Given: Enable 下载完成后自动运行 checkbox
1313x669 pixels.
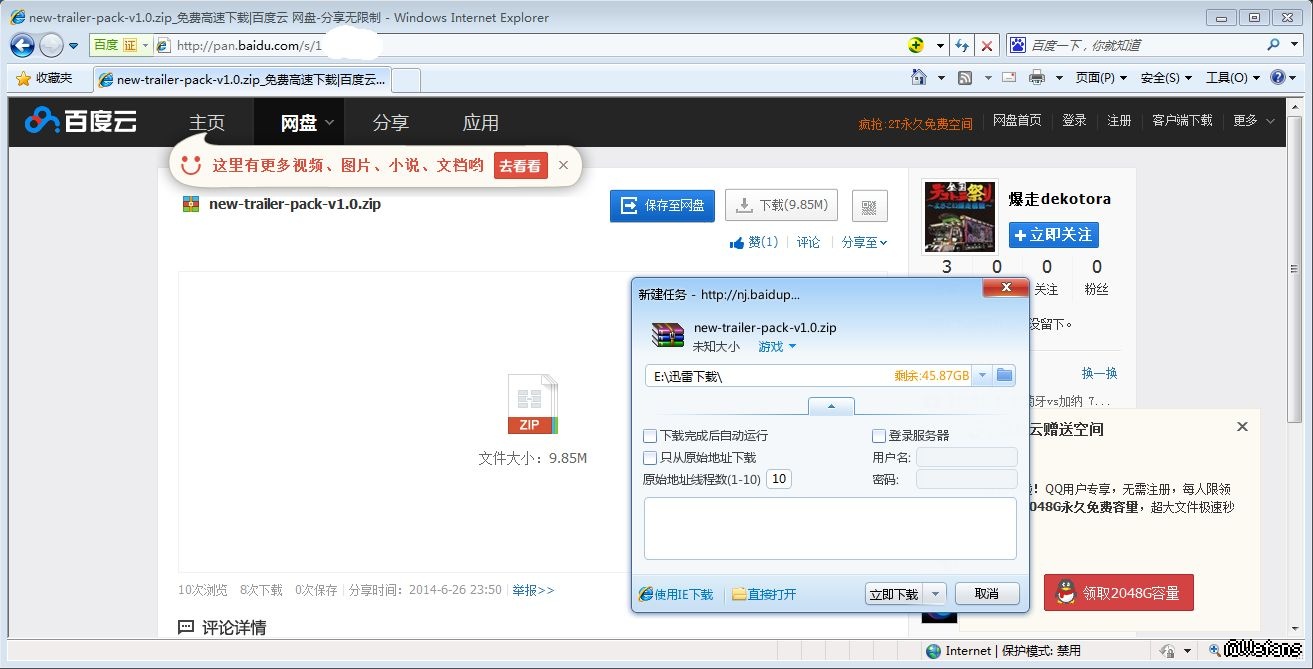Looking at the screenshot, I should tap(650, 436).
